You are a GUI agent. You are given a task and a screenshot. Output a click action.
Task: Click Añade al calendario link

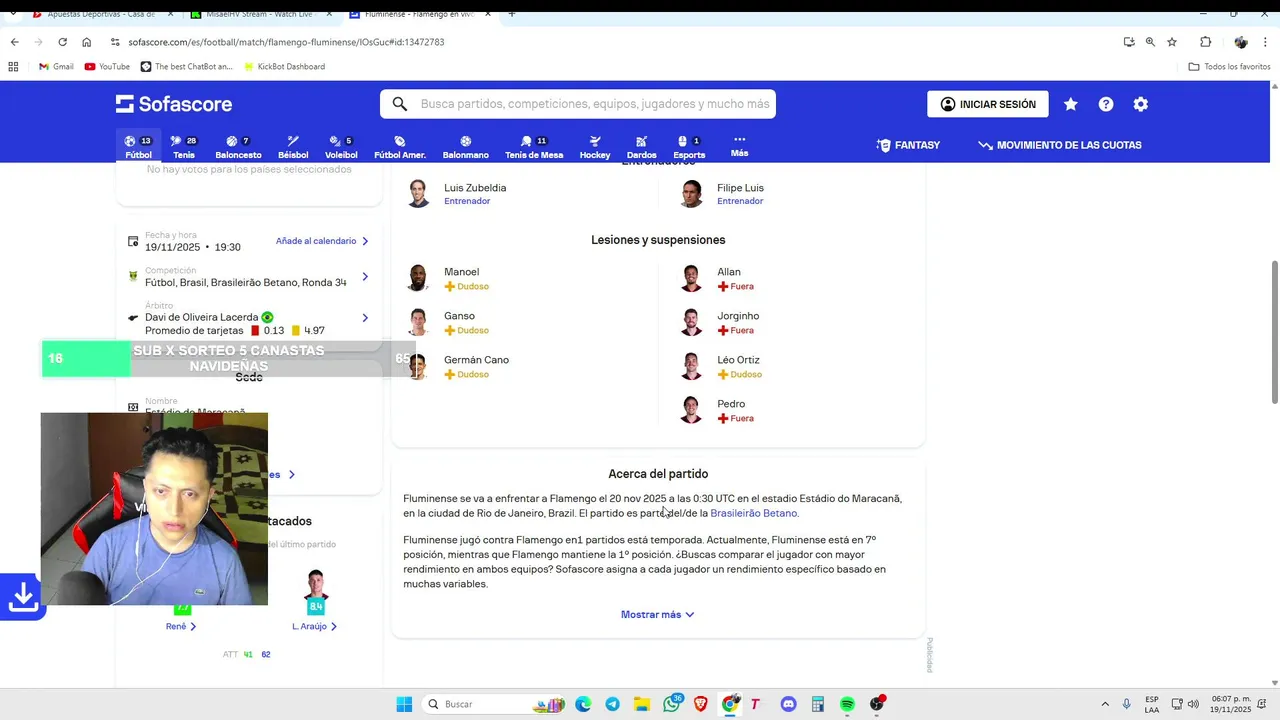point(322,241)
